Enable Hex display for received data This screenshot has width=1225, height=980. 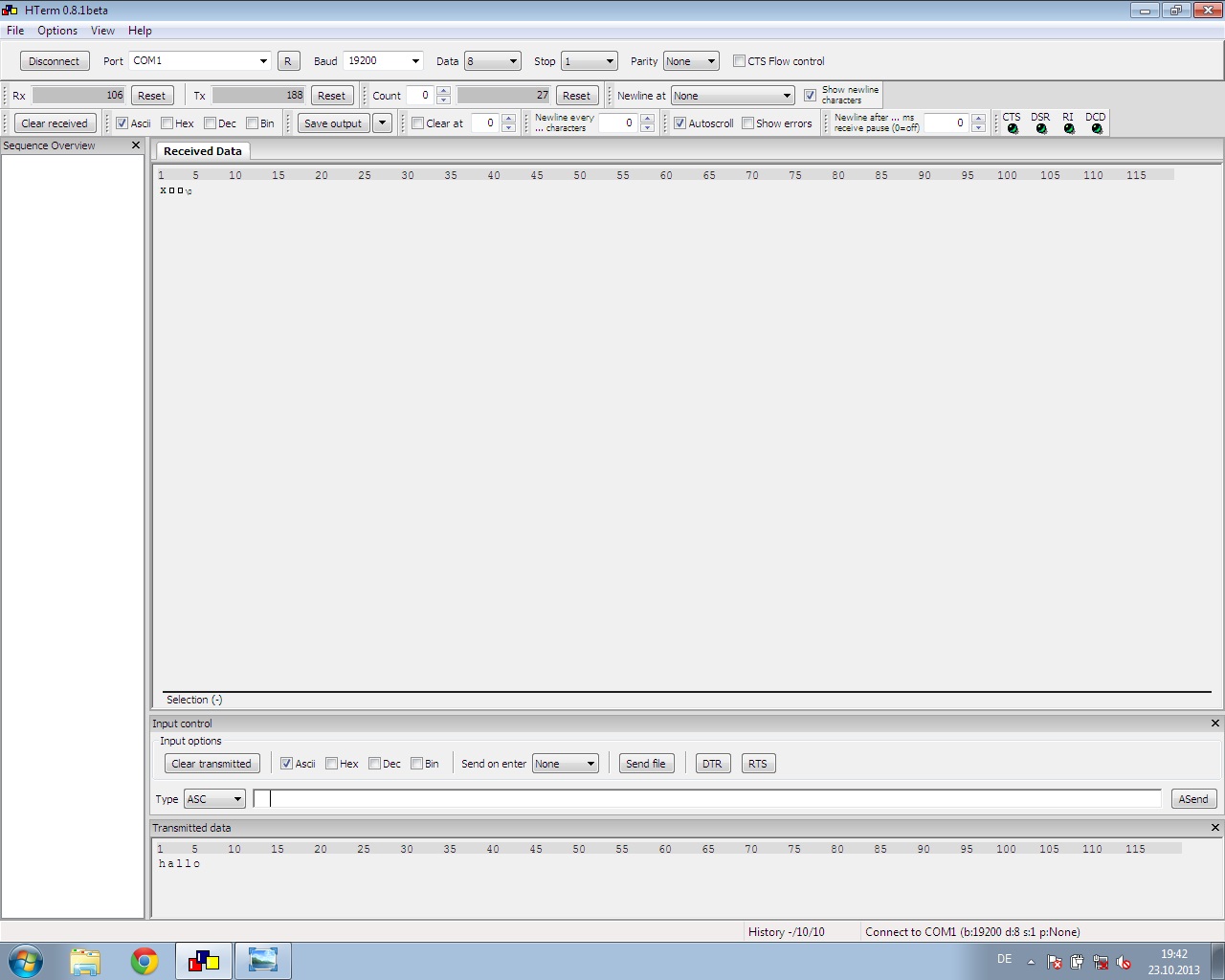167,123
